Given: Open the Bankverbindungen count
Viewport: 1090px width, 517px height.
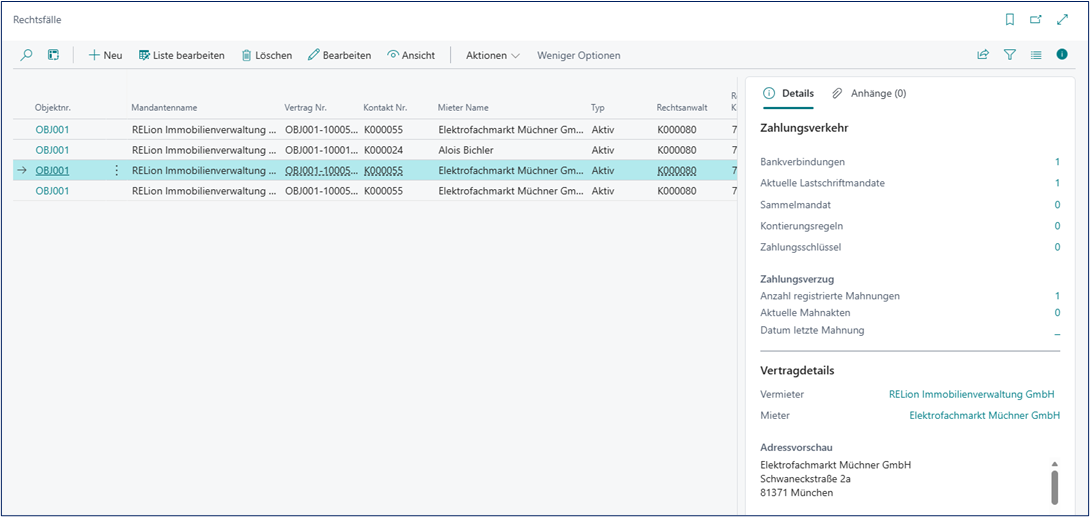Looking at the screenshot, I should 1057,162.
